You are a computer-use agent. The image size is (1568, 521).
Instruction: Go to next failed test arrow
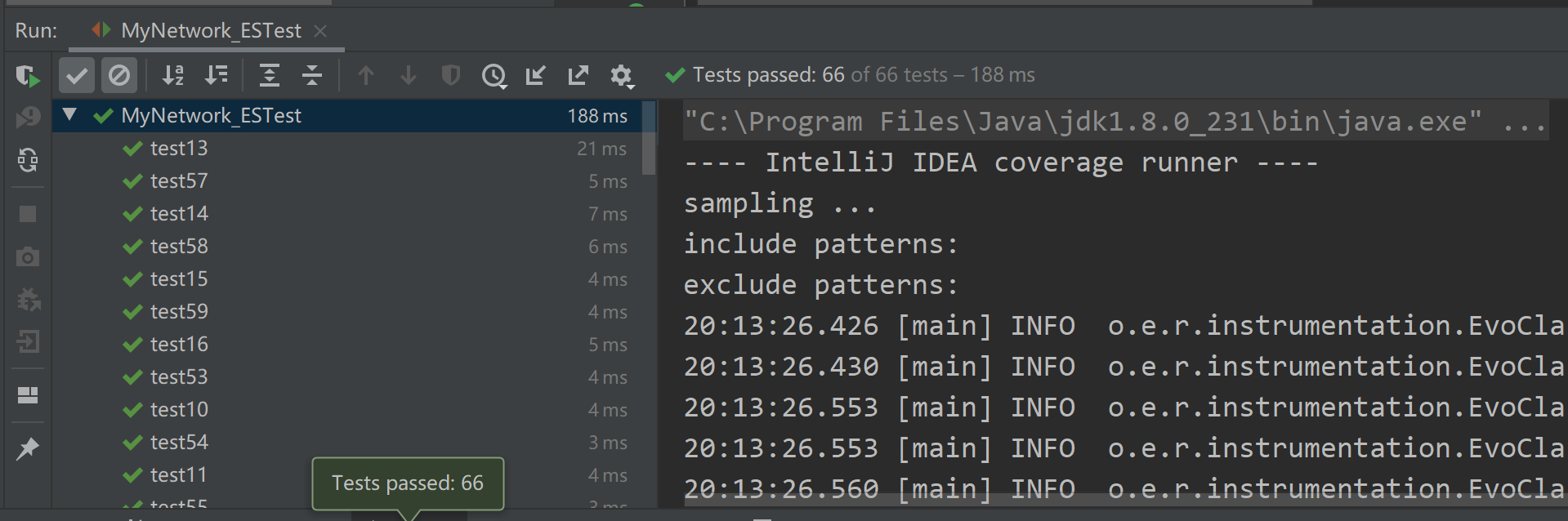409,76
